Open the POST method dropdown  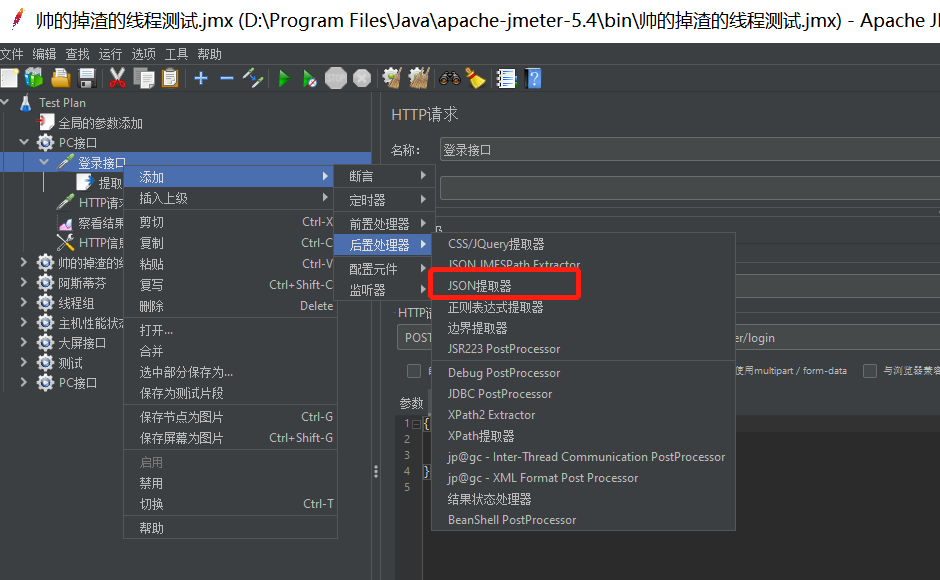click(x=415, y=338)
